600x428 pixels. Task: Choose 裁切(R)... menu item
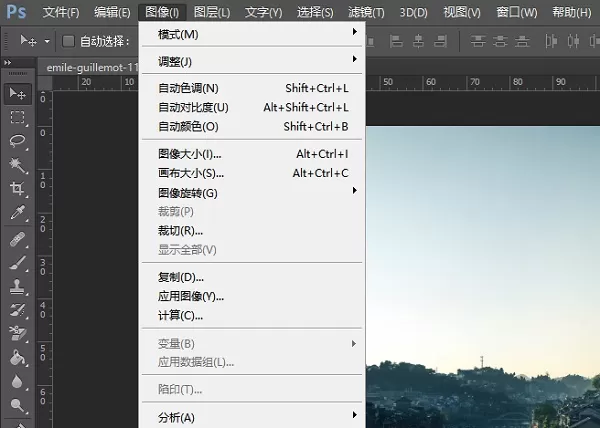[x=252, y=231]
